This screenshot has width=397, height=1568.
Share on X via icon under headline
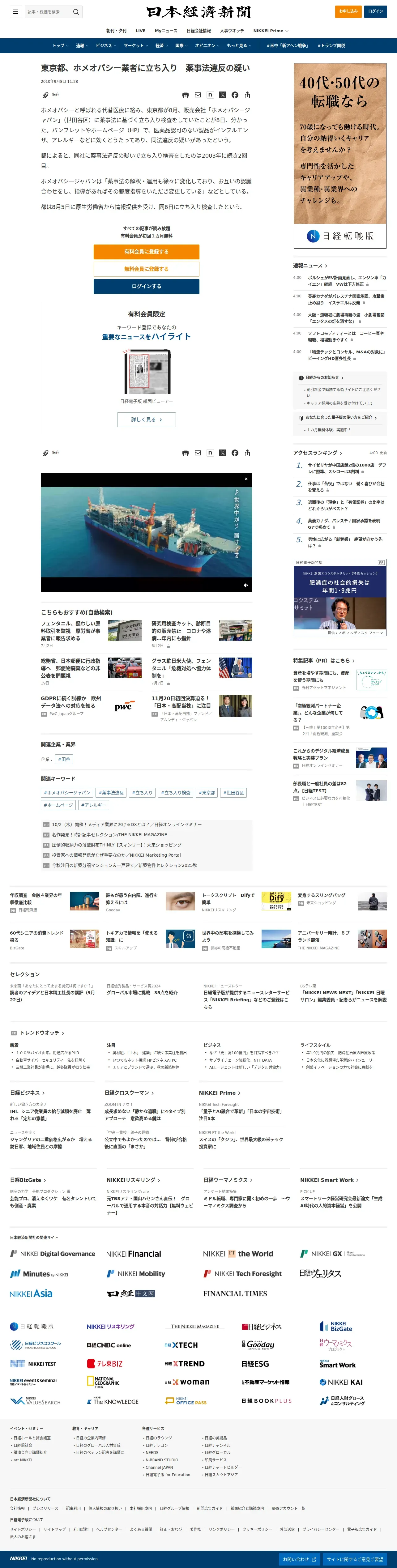coord(222,95)
